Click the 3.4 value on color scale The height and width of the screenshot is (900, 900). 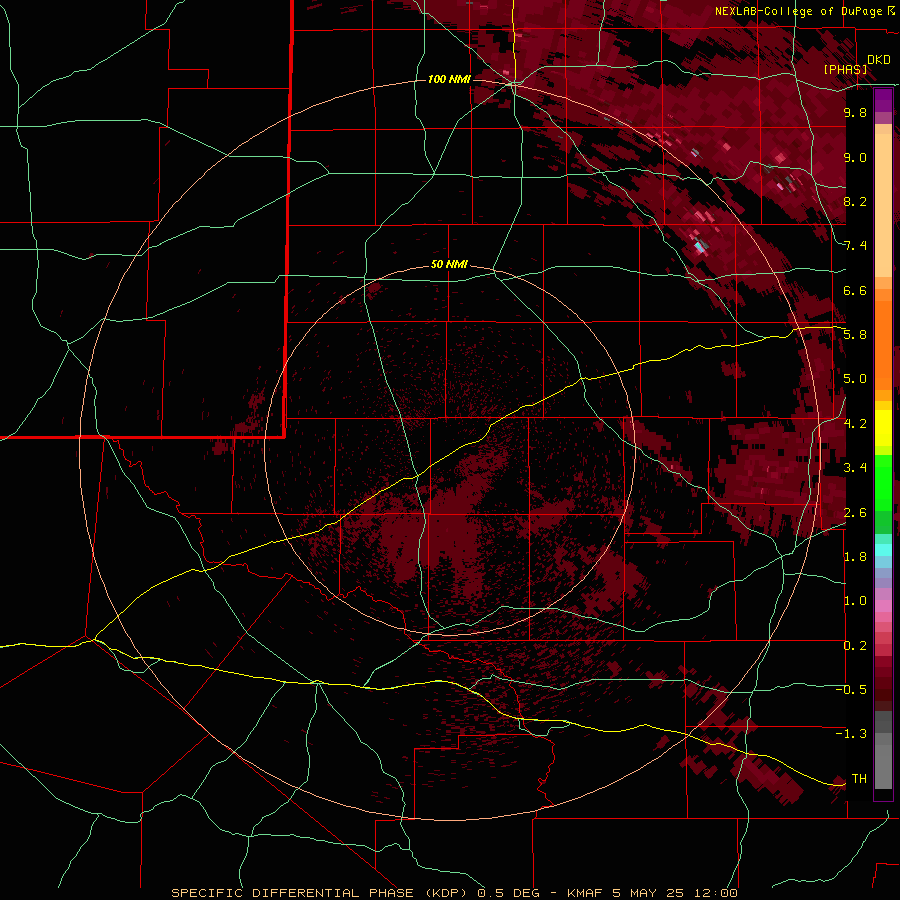(855, 468)
